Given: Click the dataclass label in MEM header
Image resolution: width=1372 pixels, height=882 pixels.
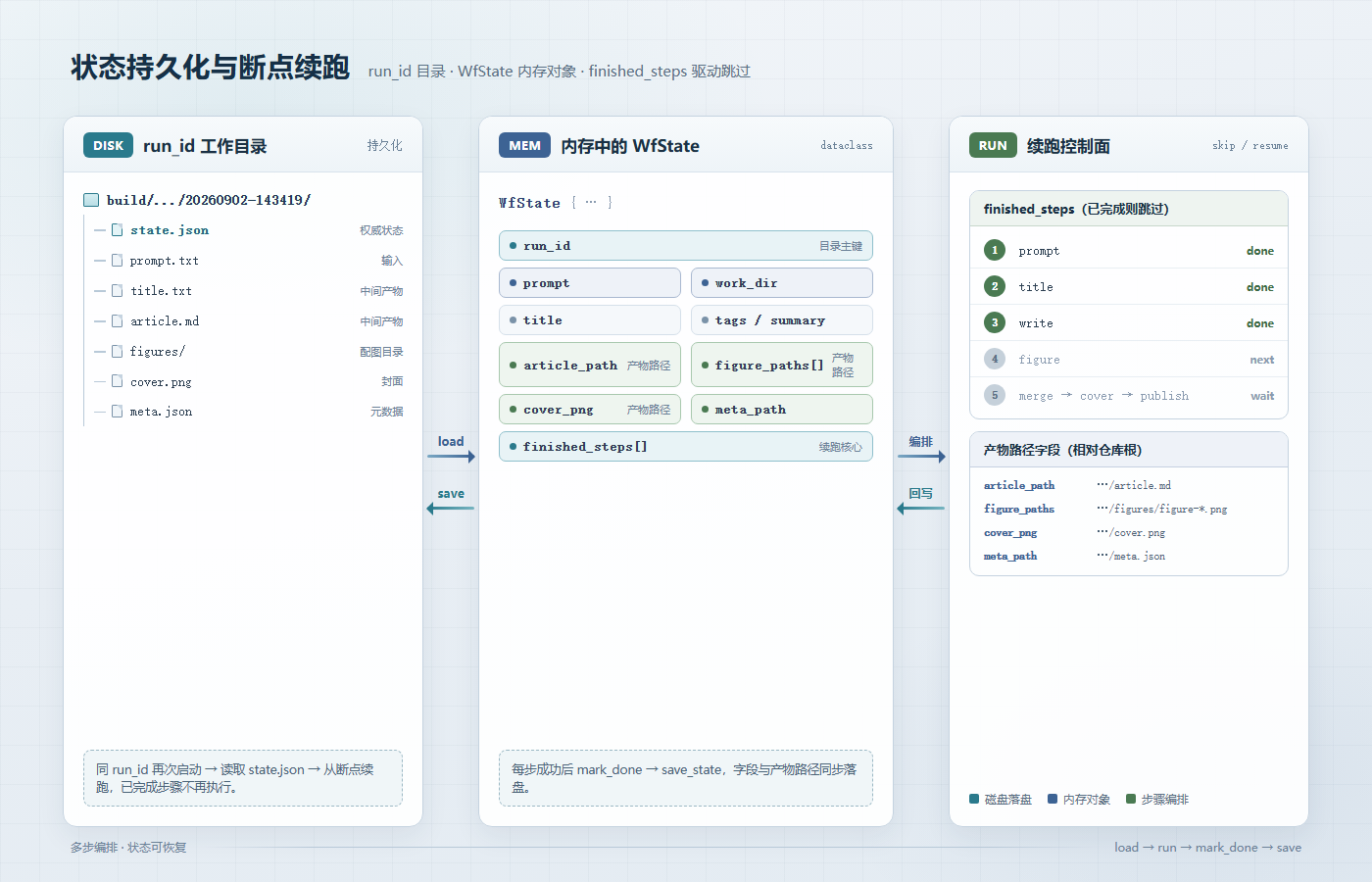Looking at the screenshot, I should click(847, 145).
